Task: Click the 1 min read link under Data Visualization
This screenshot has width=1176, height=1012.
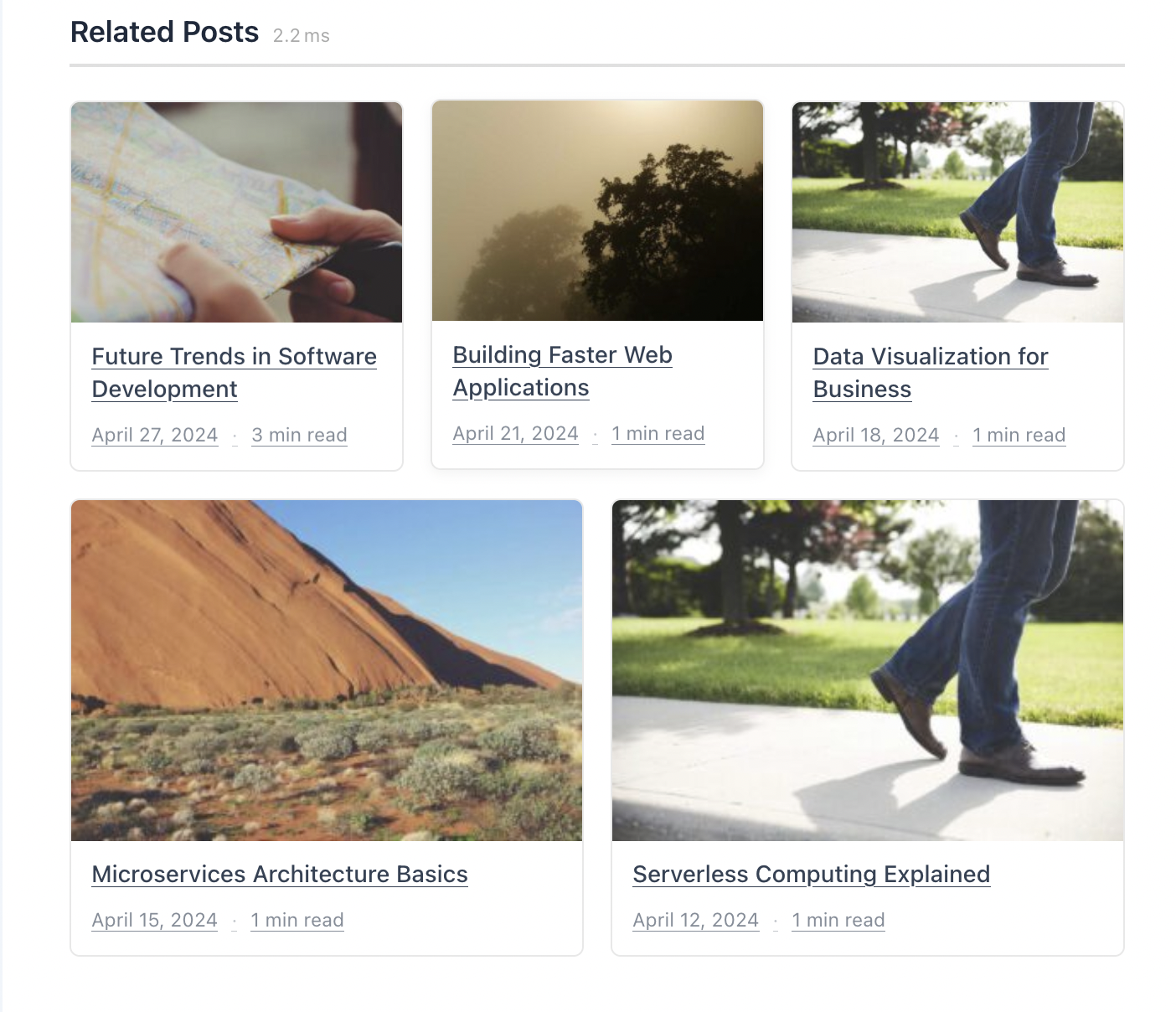Action: pyautogui.click(x=1019, y=435)
